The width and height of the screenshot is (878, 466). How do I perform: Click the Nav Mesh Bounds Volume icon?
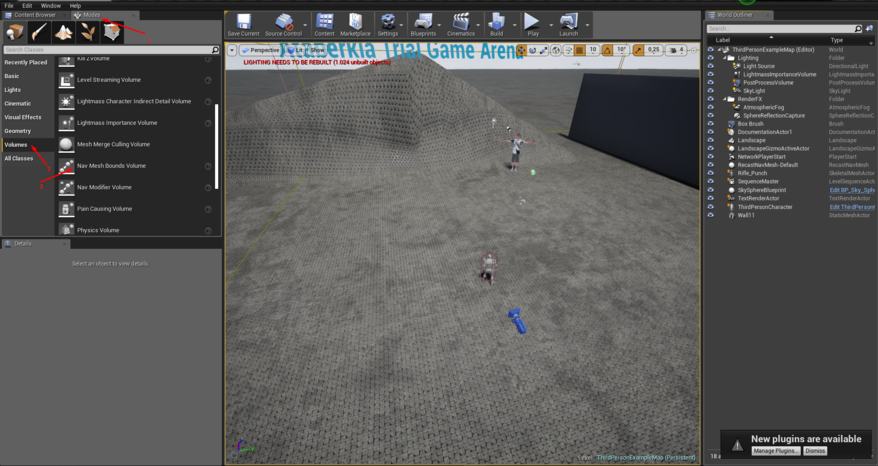click(66, 166)
